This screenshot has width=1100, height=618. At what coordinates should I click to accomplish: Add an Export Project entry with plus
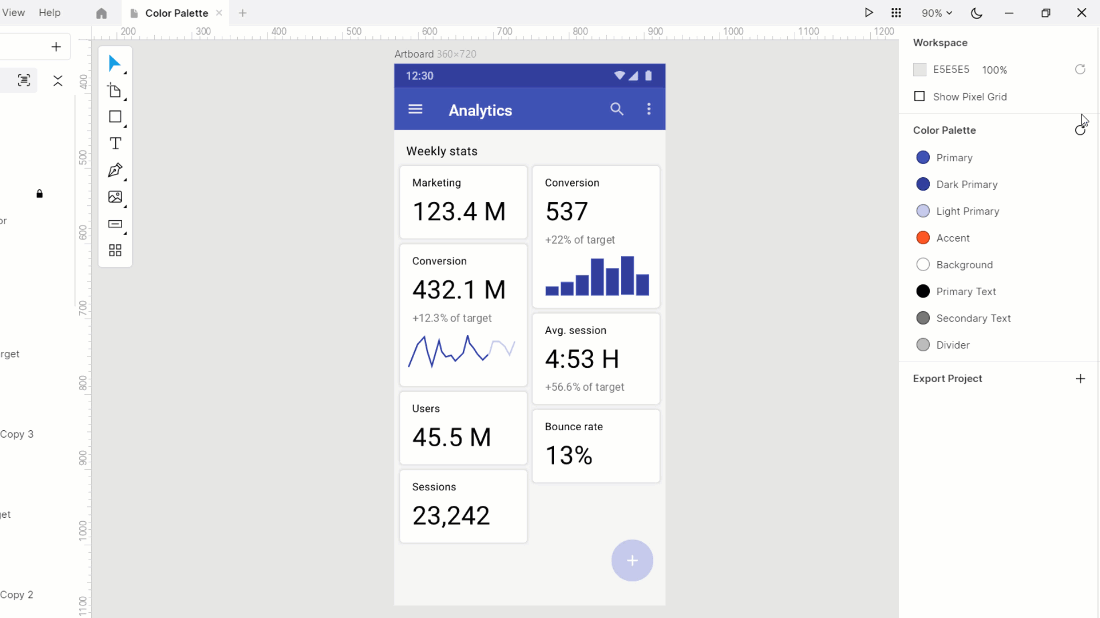(1080, 379)
